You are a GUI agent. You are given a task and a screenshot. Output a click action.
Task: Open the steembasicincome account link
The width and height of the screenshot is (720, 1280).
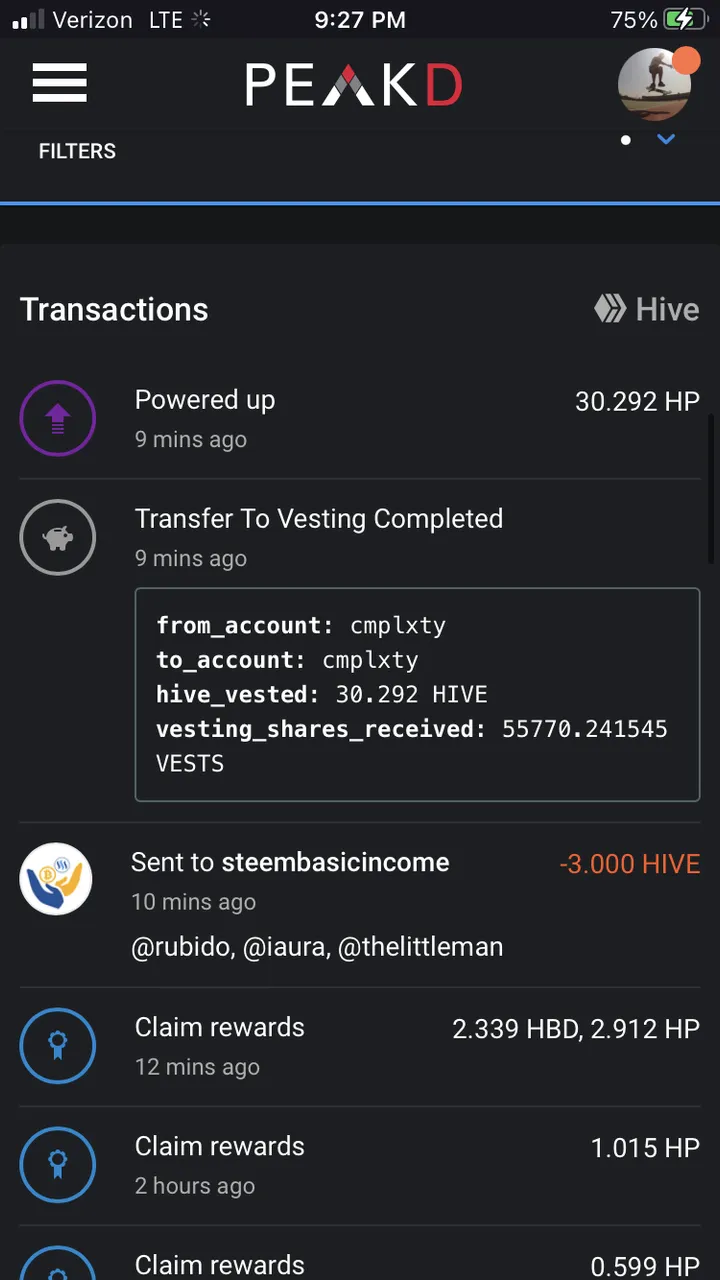(x=335, y=862)
